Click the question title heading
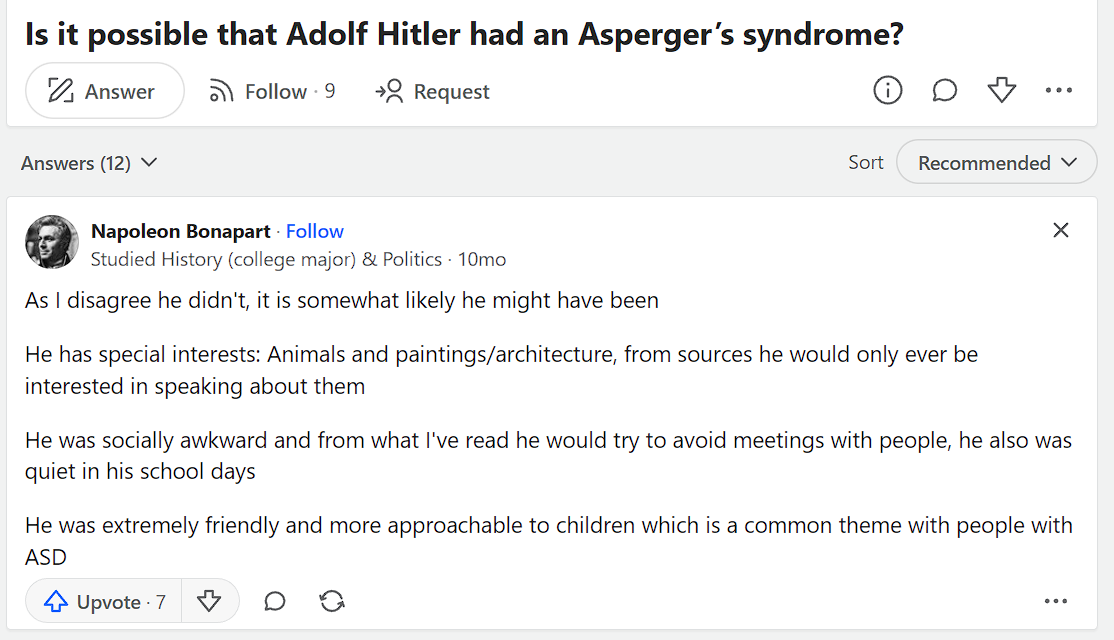Viewport: 1114px width, 640px height. coord(464,34)
